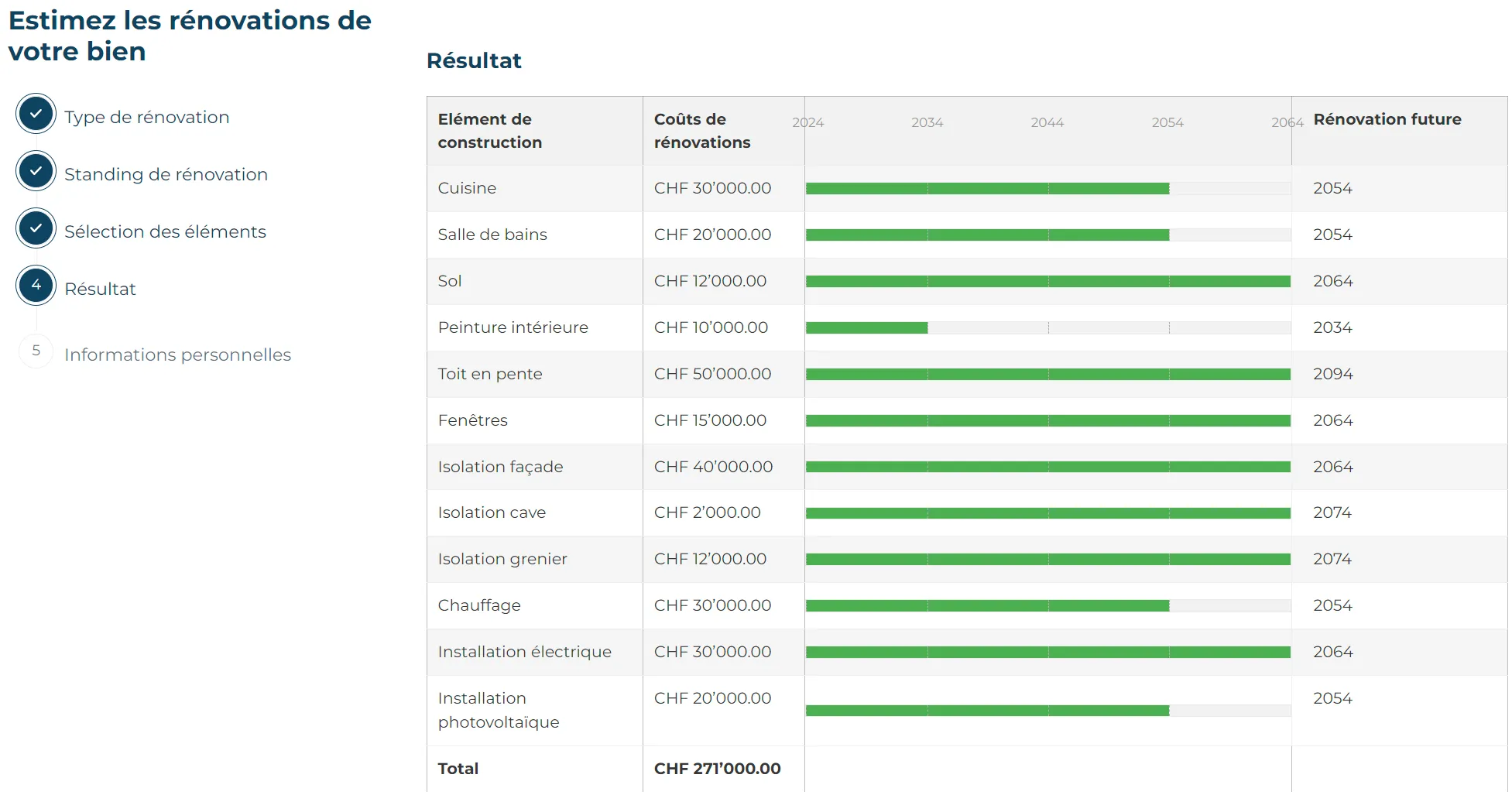Screen dimensions: 1512x795
Task: Click the step 5 circle icon
Action: [35, 351]
